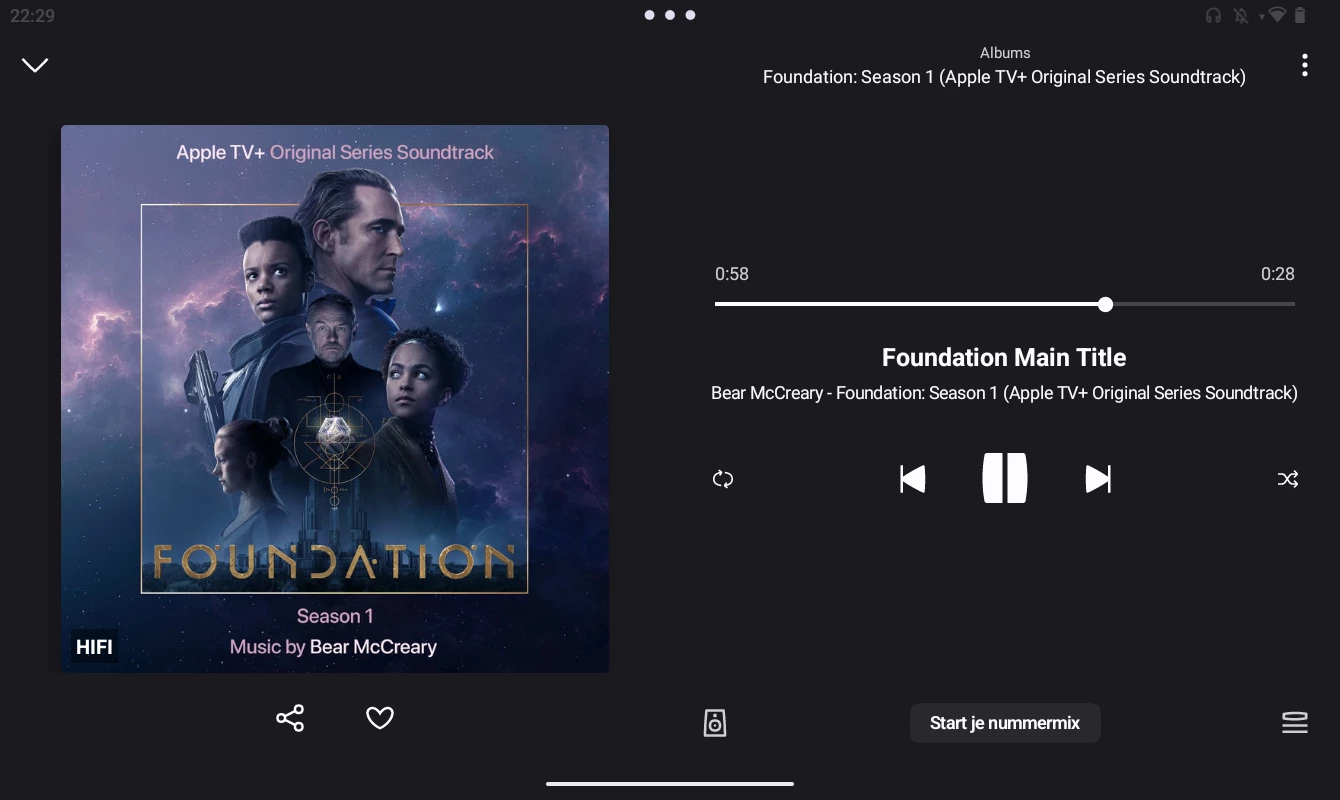Add song to favorites with heart icon

(x=380, y=718)
